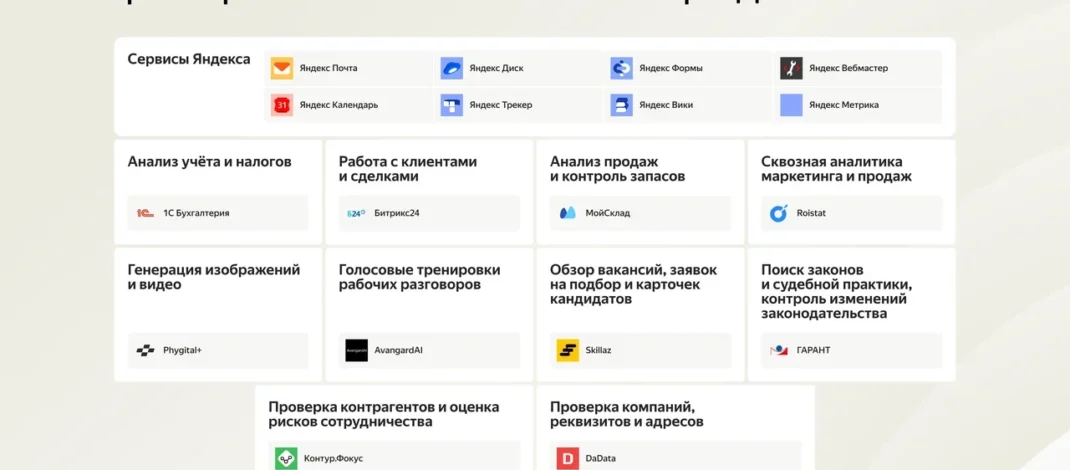1070x470 pixels.
Task: Select the Яндекс Формы label
Action: (x=671, y=68)
